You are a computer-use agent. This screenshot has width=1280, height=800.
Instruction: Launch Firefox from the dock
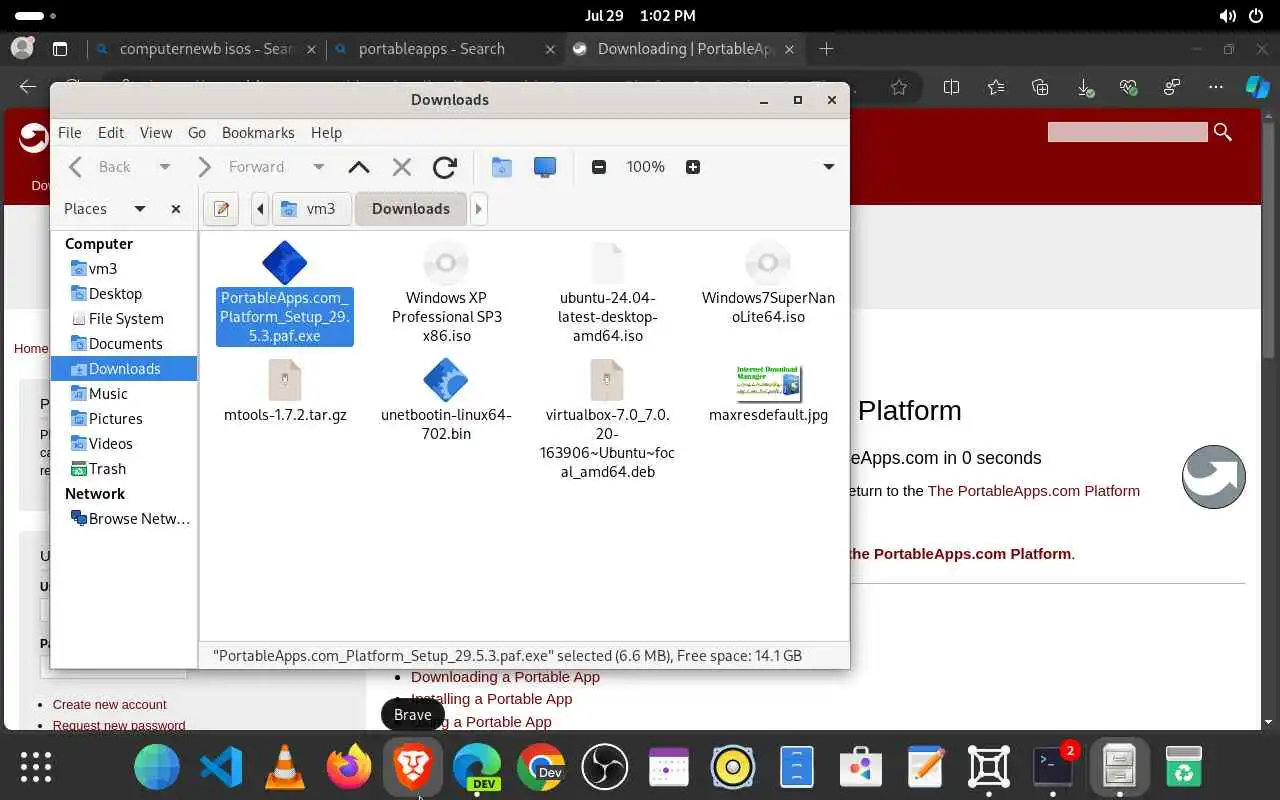point(349,767)
